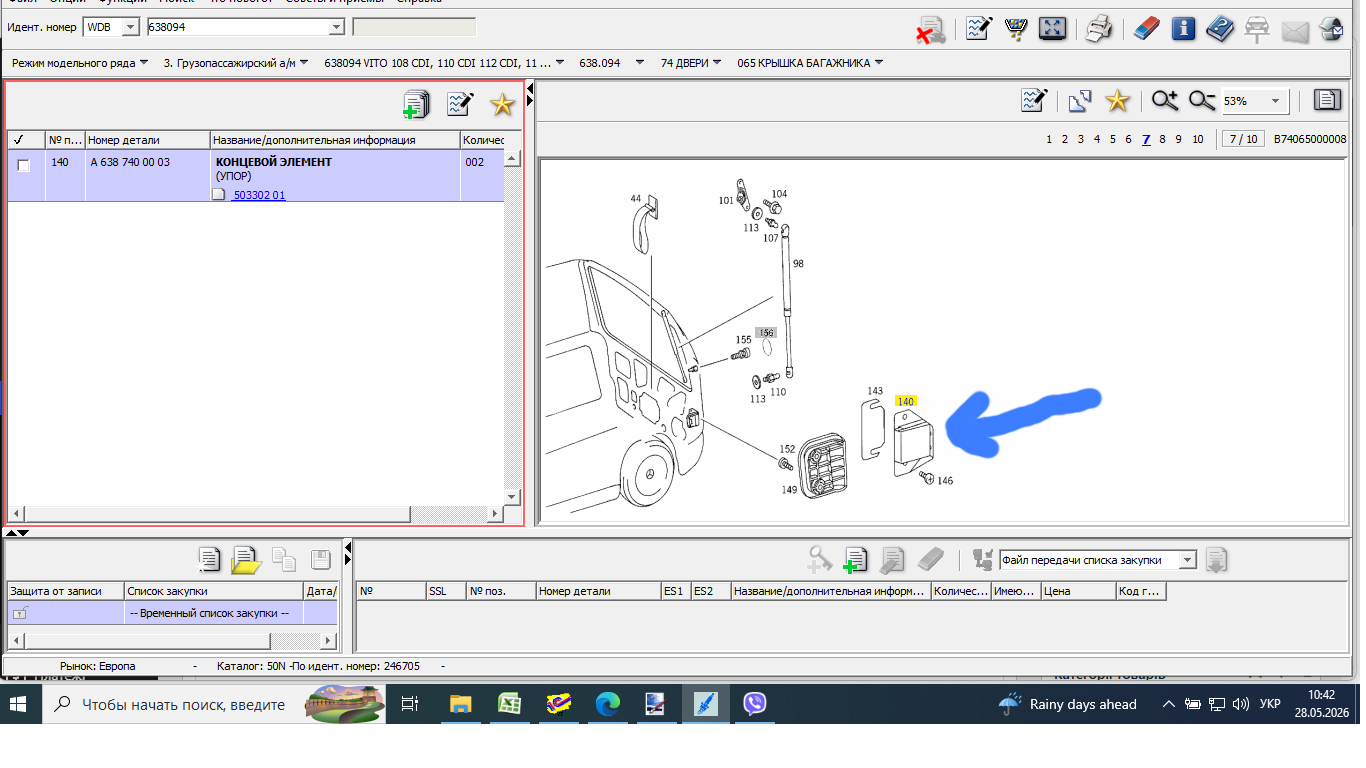
Task: Click the overlapping pages icon above illustration
Action: tap(1080, 101)
